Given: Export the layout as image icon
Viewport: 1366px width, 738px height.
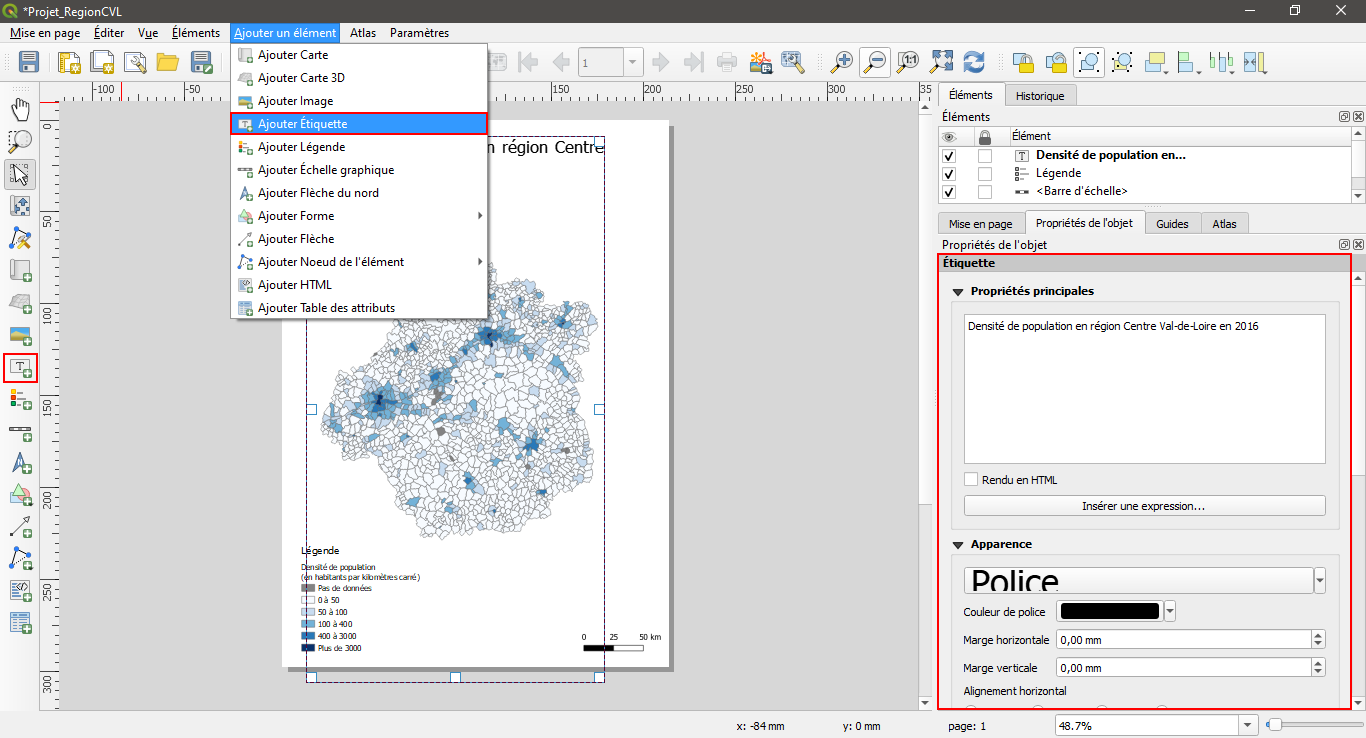Looking at the screenshot, I should tap(761, 62).
